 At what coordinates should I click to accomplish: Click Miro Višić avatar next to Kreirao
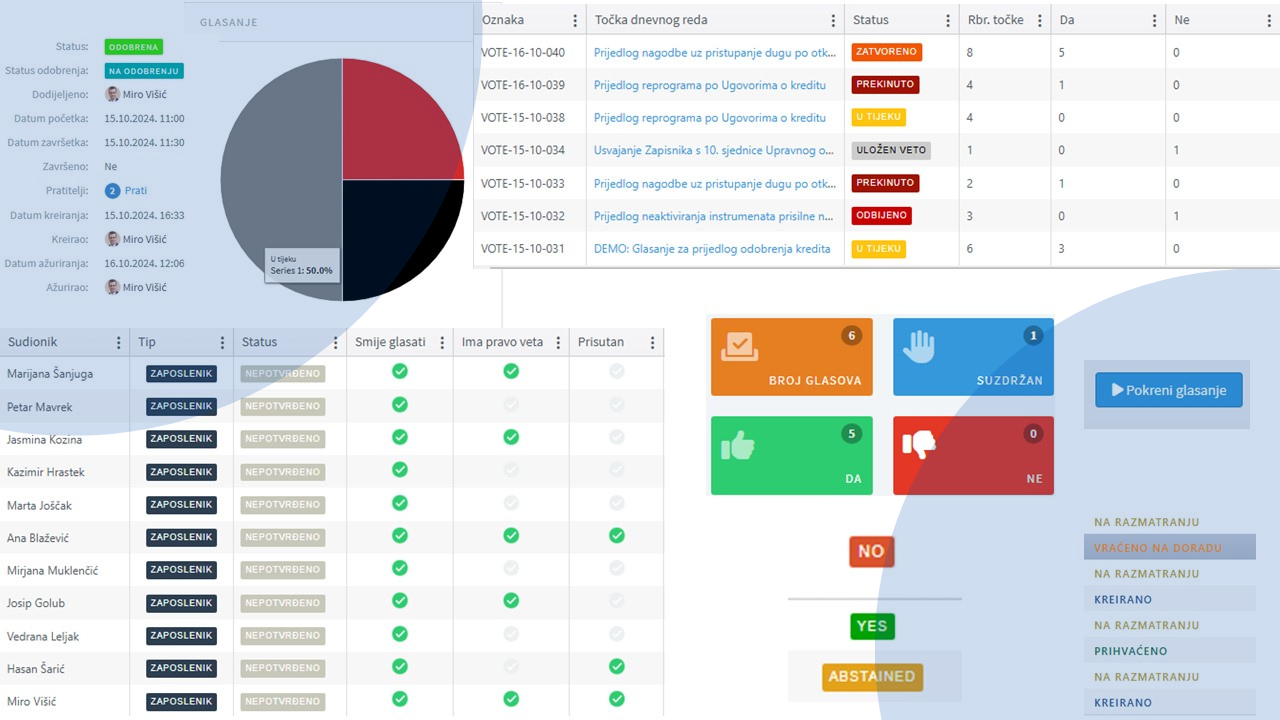click(x=113, y=239)
